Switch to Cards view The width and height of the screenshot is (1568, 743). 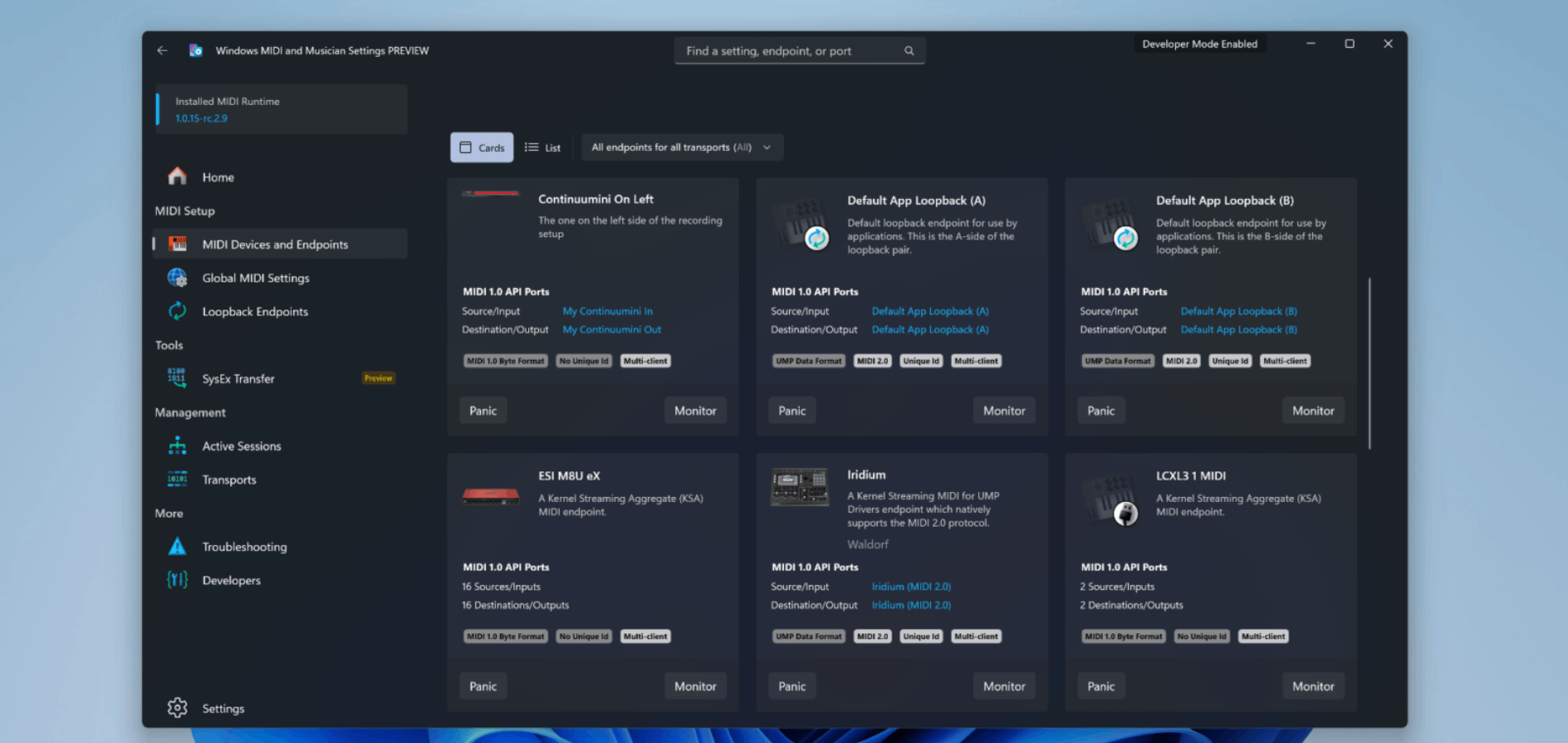[482, 147]
